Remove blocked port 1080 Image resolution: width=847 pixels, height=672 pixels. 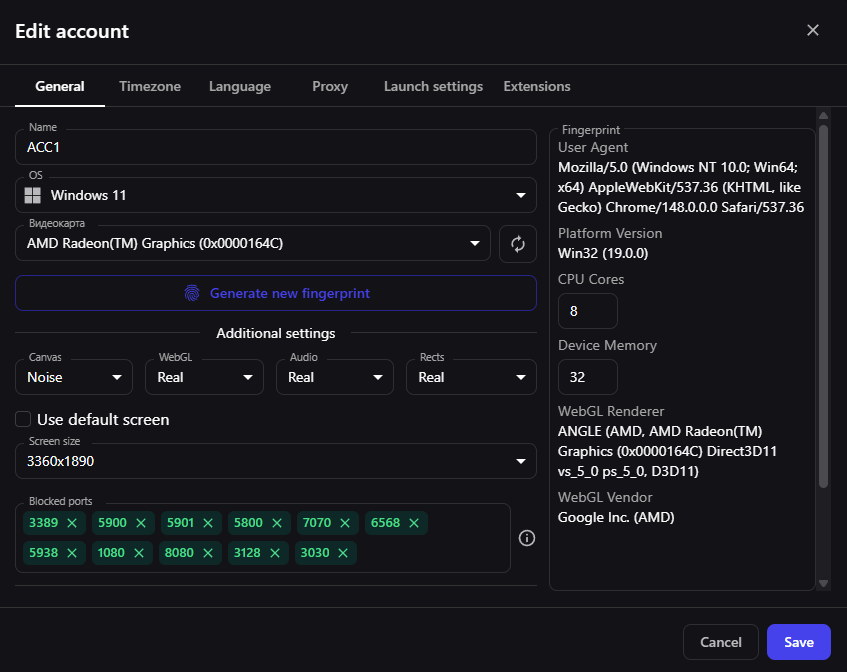tap(139, 553)
